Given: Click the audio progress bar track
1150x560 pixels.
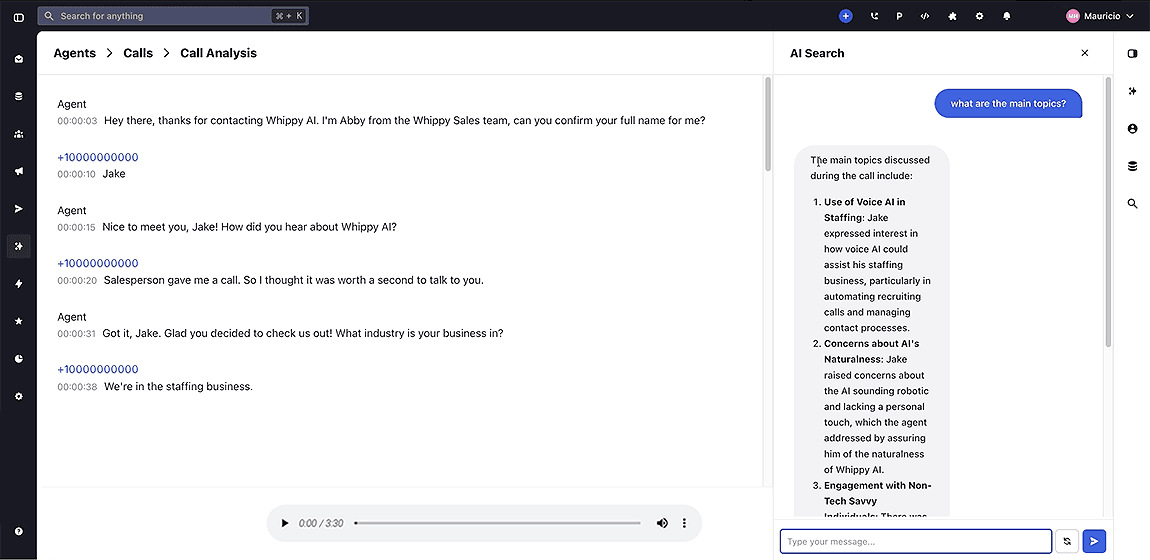Looking at the screenshot, I should tap(497, 523).
